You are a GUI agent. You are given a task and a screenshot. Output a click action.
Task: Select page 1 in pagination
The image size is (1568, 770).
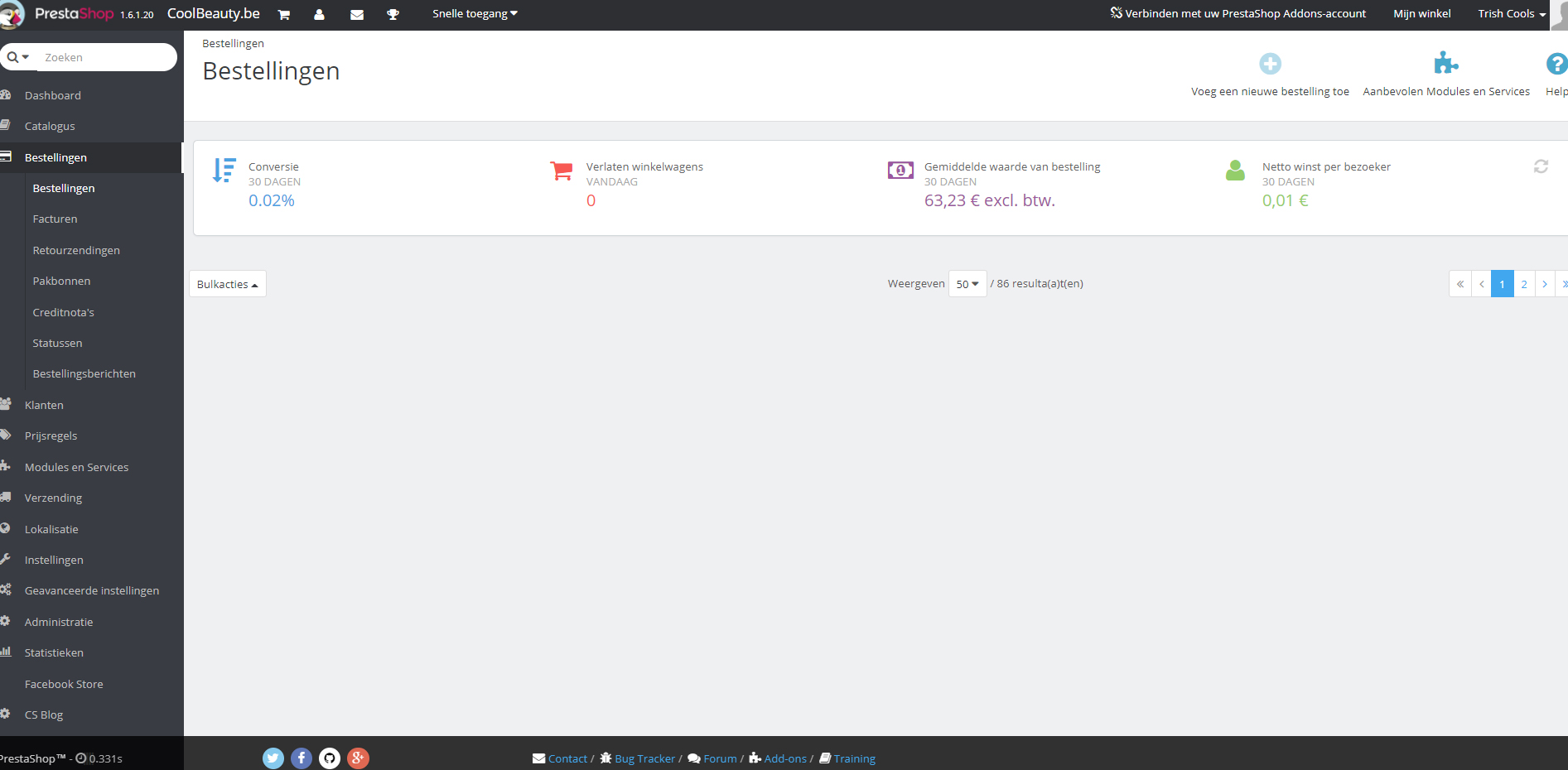[x=1503, y=284]
